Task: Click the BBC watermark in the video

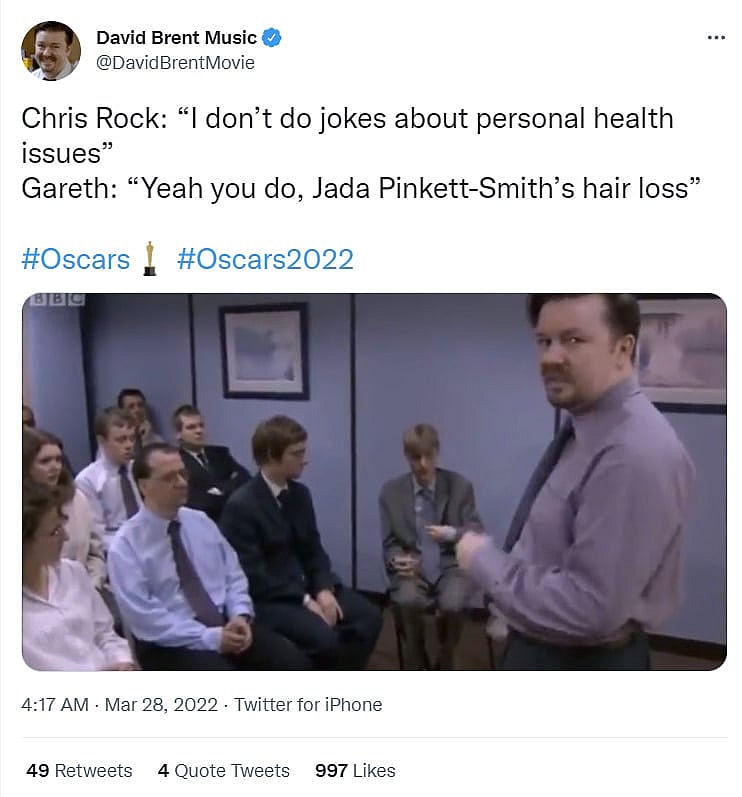Action: [x=57, y=300]
